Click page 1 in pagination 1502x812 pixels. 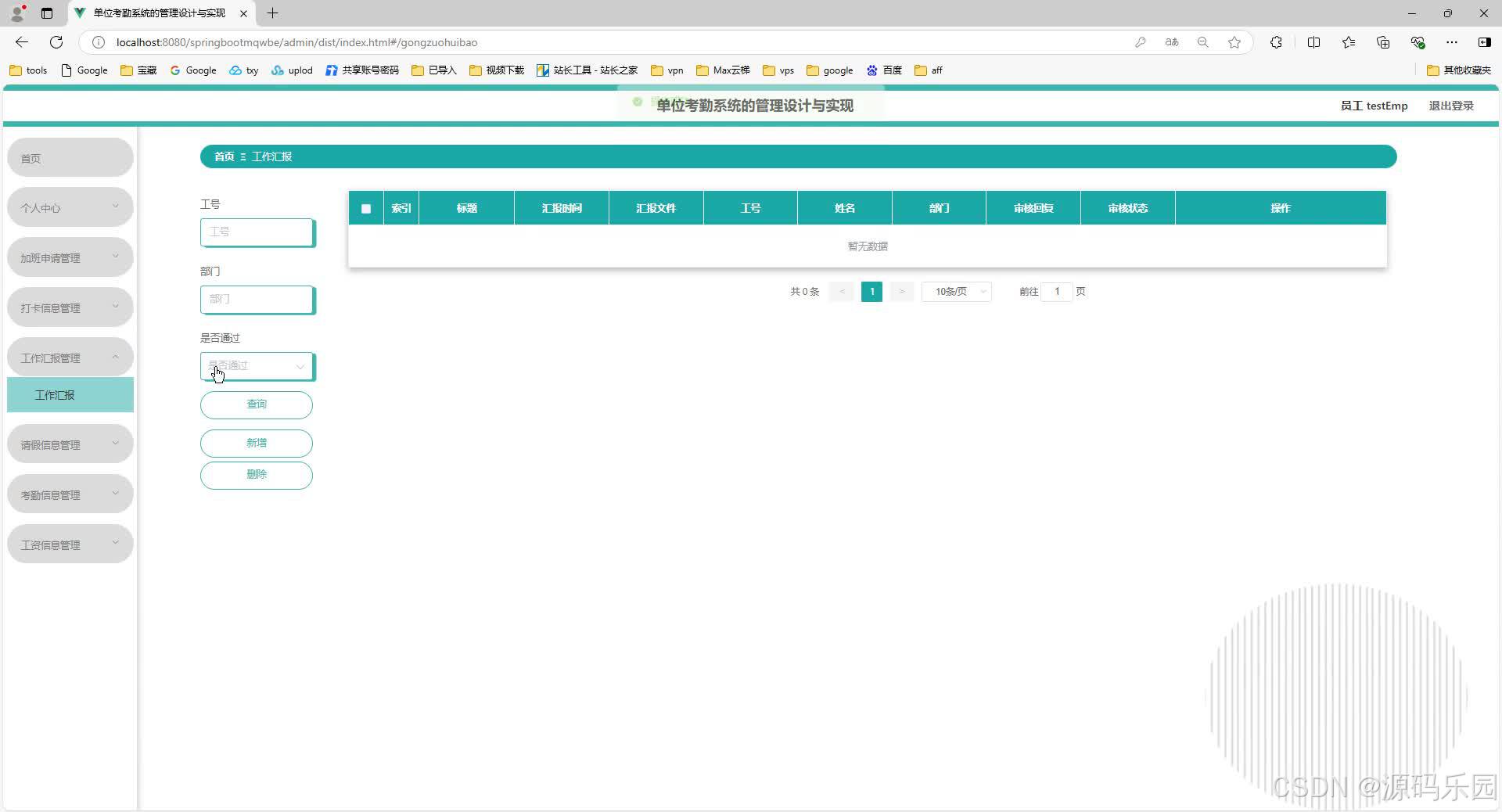click(x=871, y=292)
